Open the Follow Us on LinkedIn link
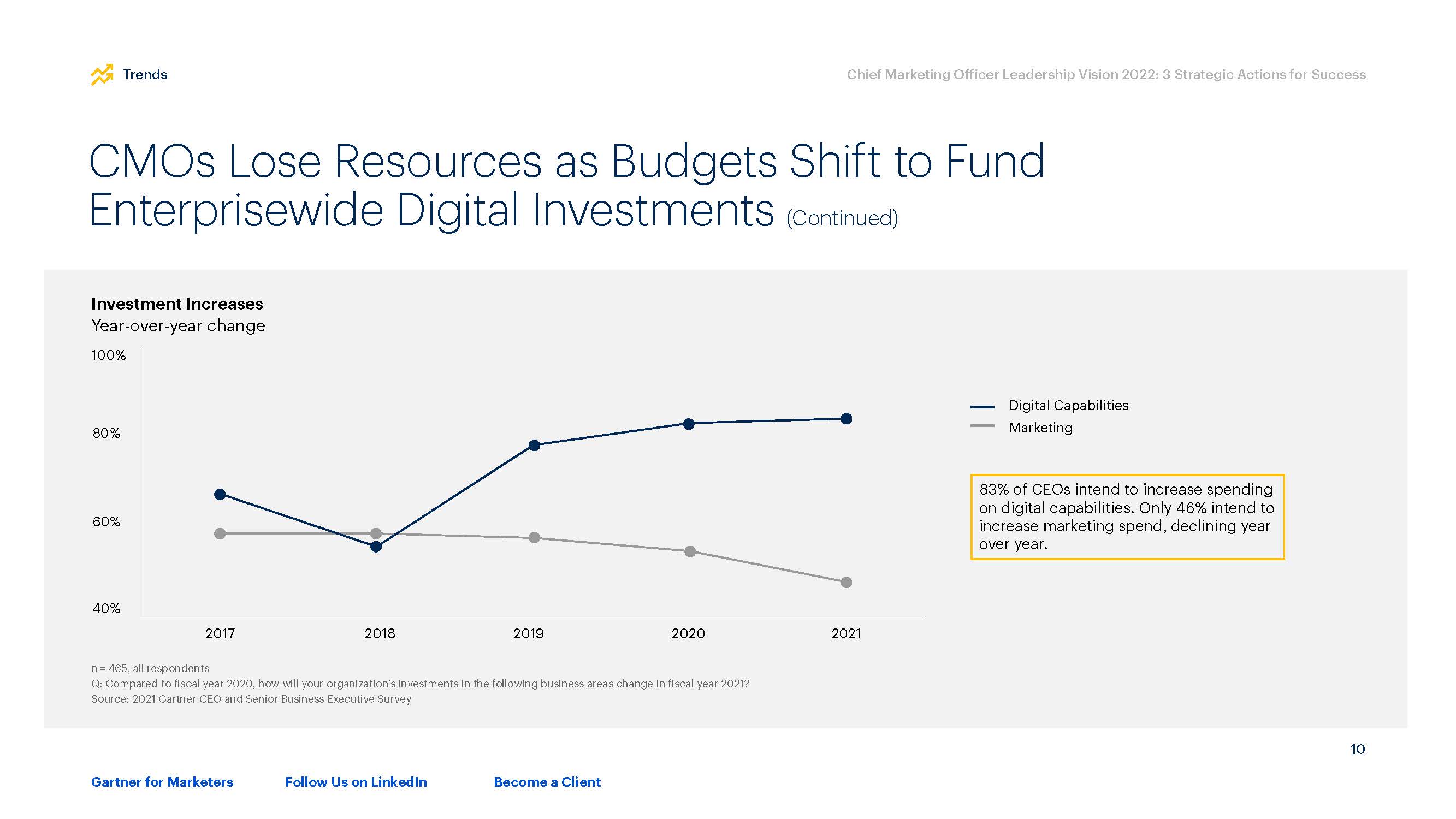 [356, 782]
